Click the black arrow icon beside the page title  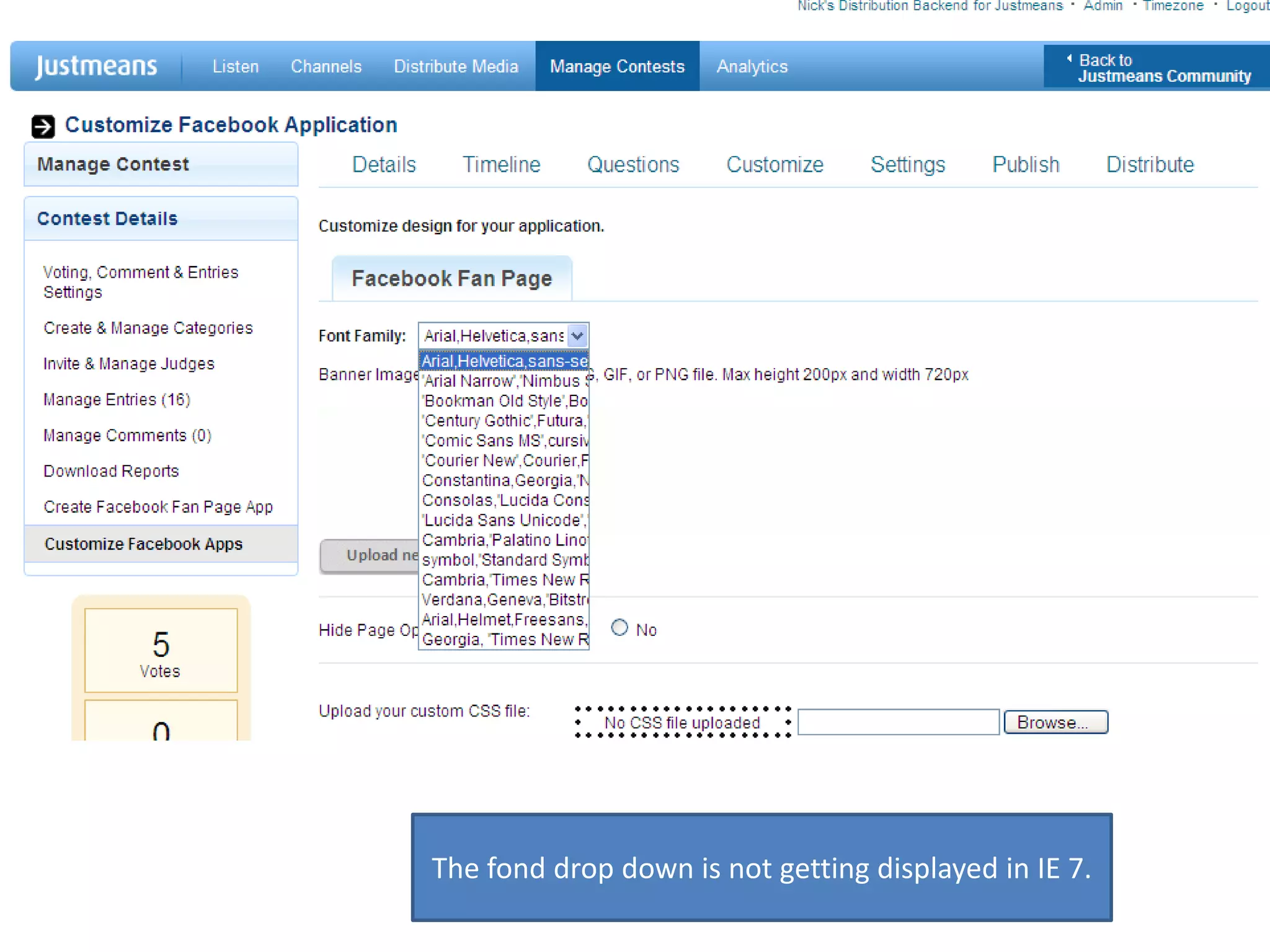(x=43, y=126)
